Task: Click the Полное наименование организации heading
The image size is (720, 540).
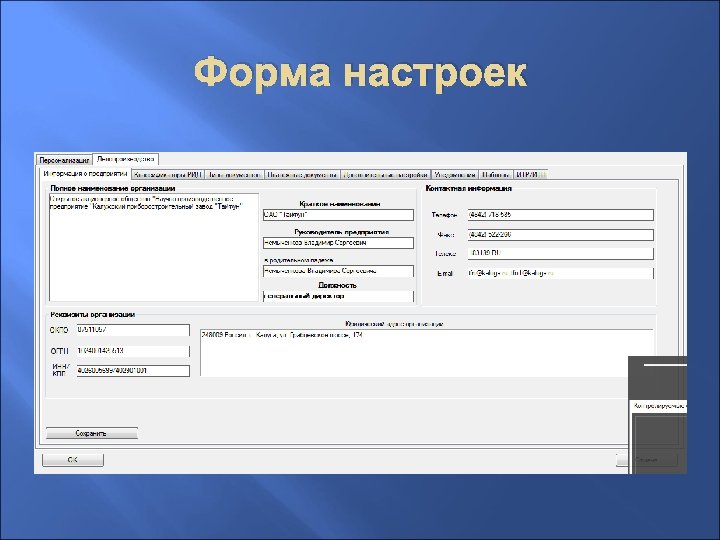Action: point(112,188)
